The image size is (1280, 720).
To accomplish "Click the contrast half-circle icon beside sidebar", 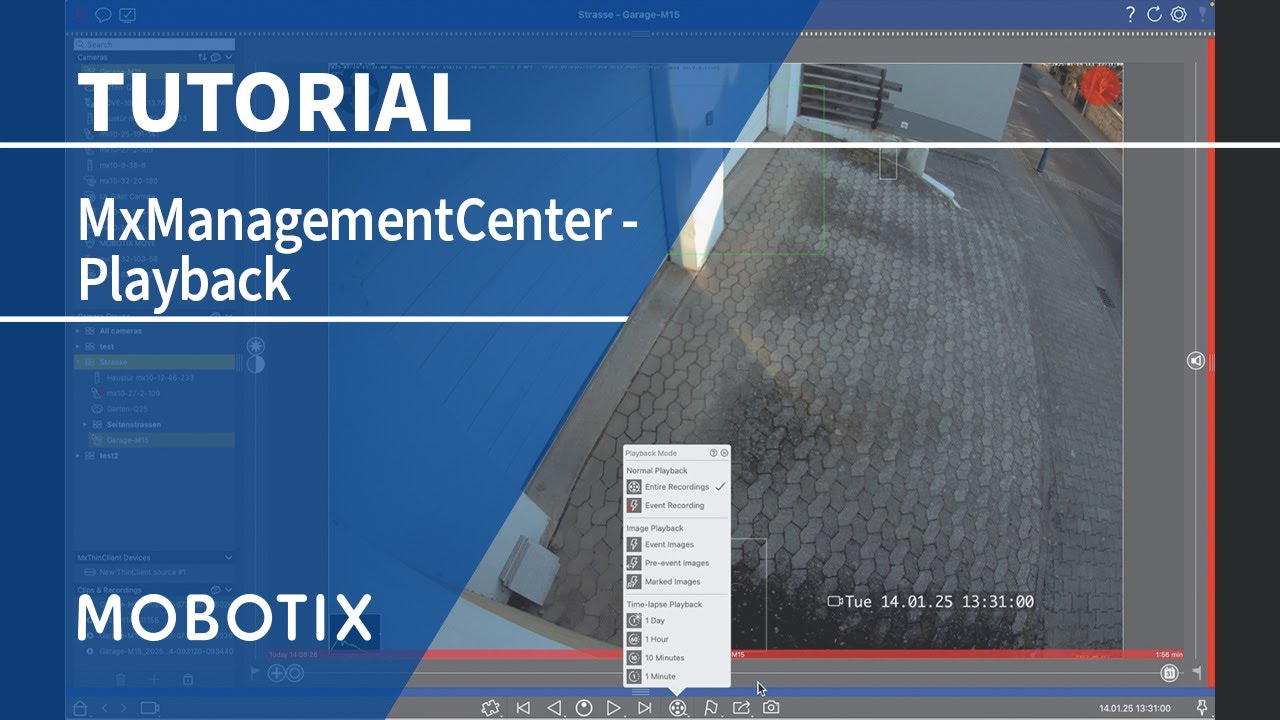I will [x=256, y=364].
